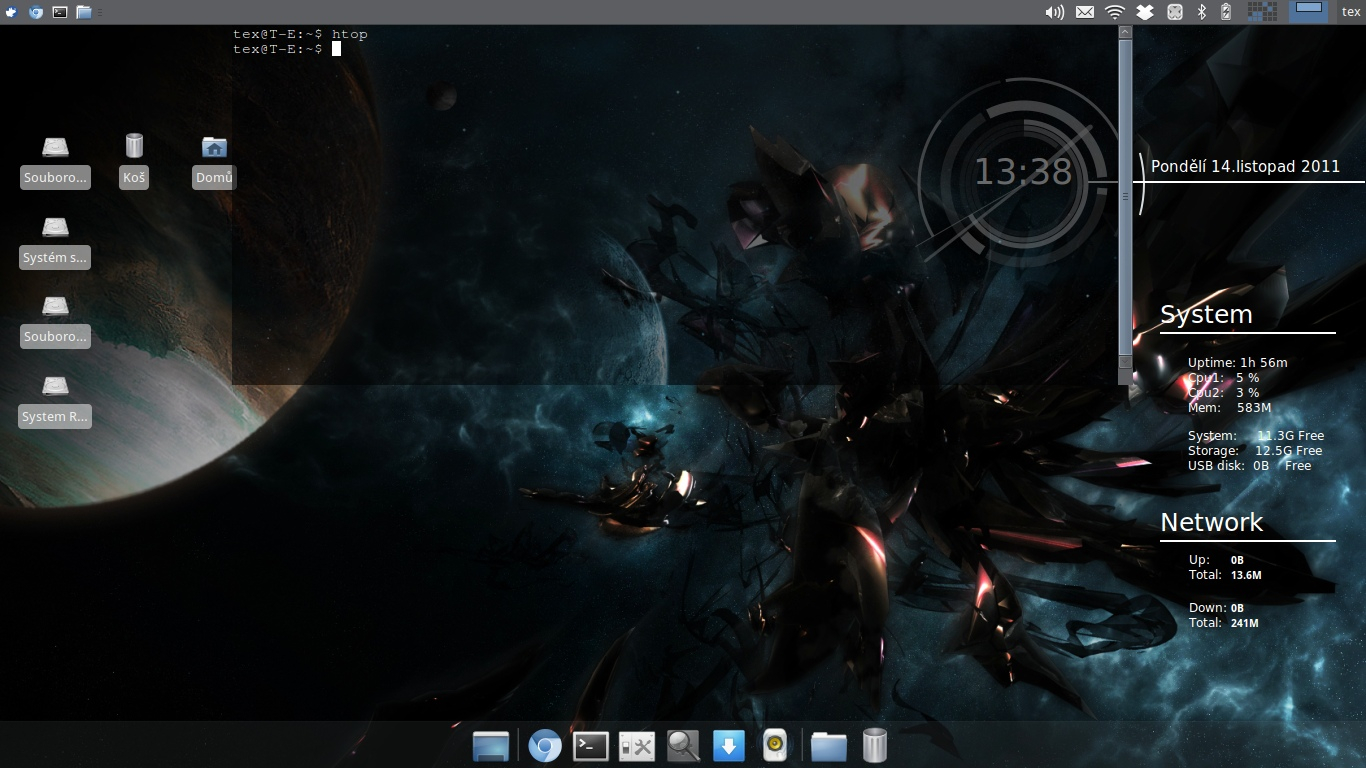Open settings manager in the dock
1366x768 pixels.
[637, 746]
